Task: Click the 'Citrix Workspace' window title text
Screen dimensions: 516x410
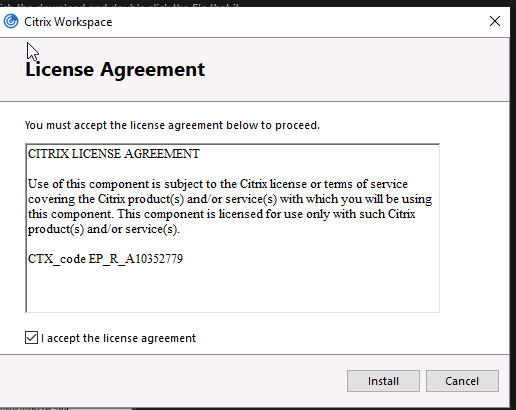Action: [x=68, y=22]
